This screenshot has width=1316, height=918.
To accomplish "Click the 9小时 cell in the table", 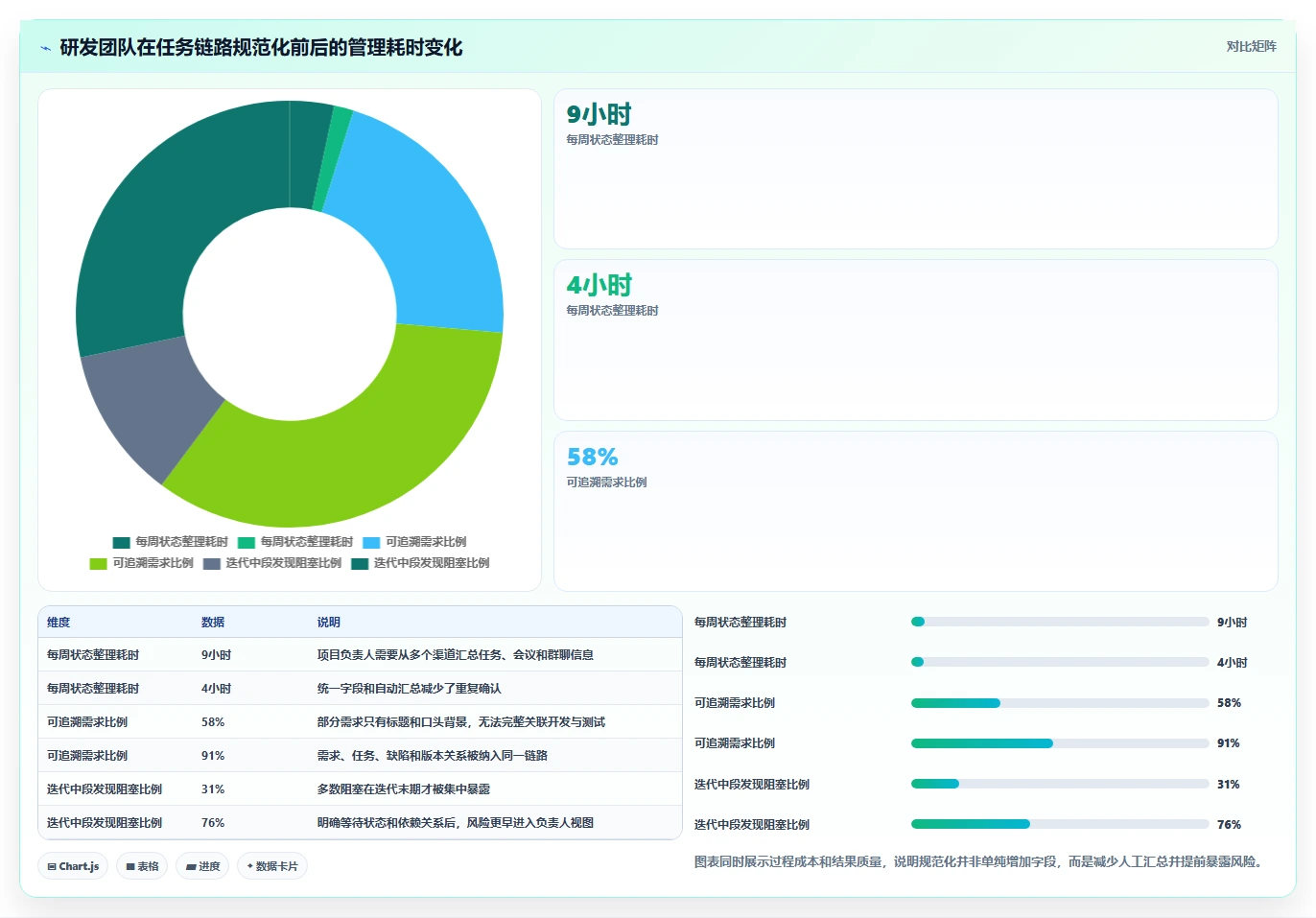I will [216, 655].
